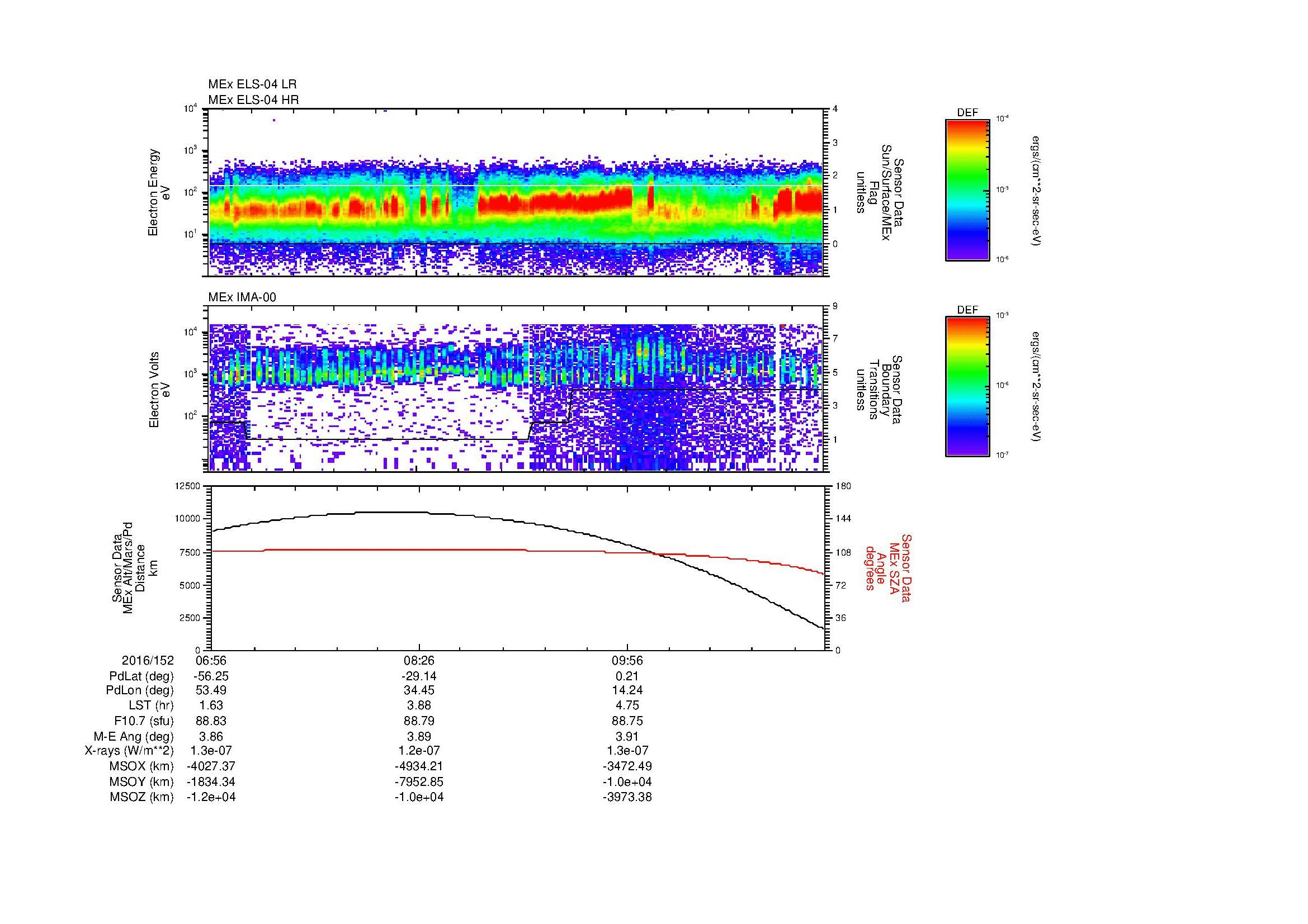Click the 'MEx ELS-04 LR' title label
This screenshot has width=1308, height=924.
pyautogui.click(x=252, y=84)
